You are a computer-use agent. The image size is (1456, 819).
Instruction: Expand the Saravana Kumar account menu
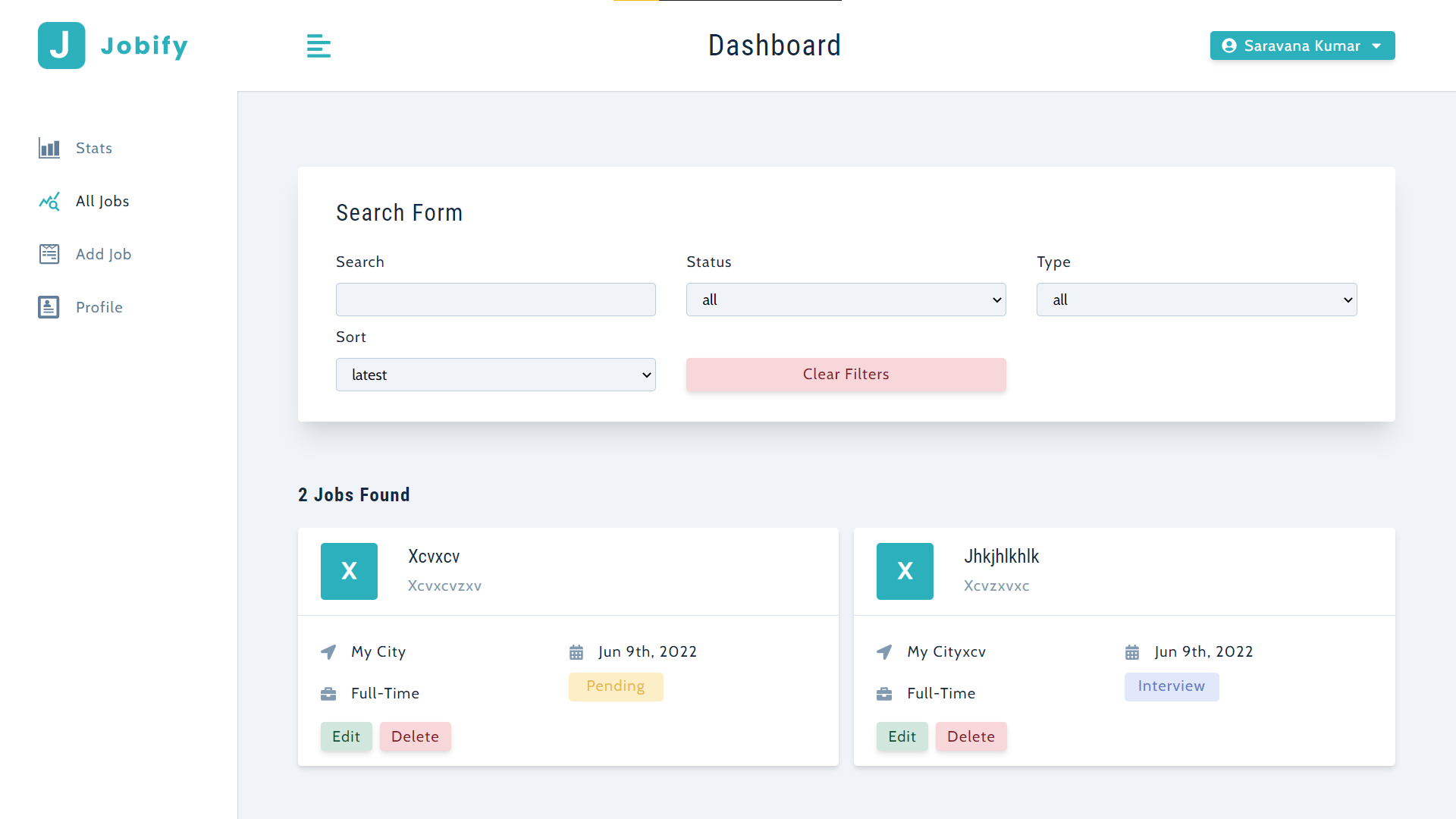pos(1302,45)
